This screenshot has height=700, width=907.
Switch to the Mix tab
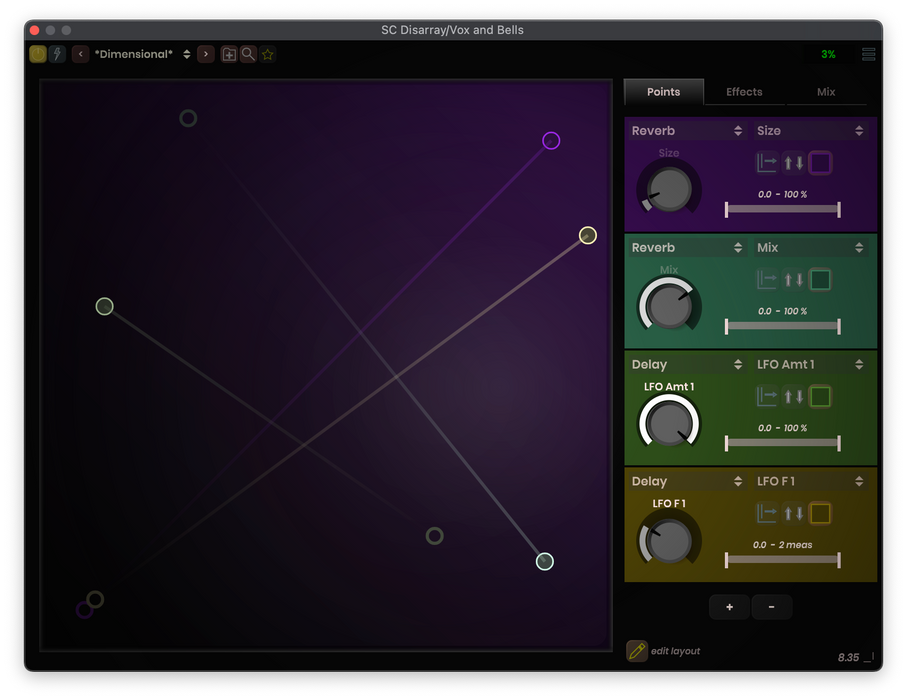826,92
